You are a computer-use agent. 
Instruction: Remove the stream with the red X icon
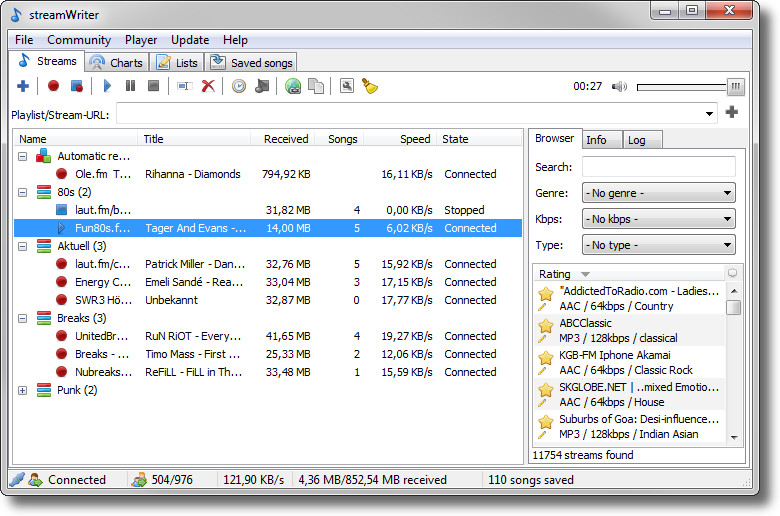click(x=208, y=86)
